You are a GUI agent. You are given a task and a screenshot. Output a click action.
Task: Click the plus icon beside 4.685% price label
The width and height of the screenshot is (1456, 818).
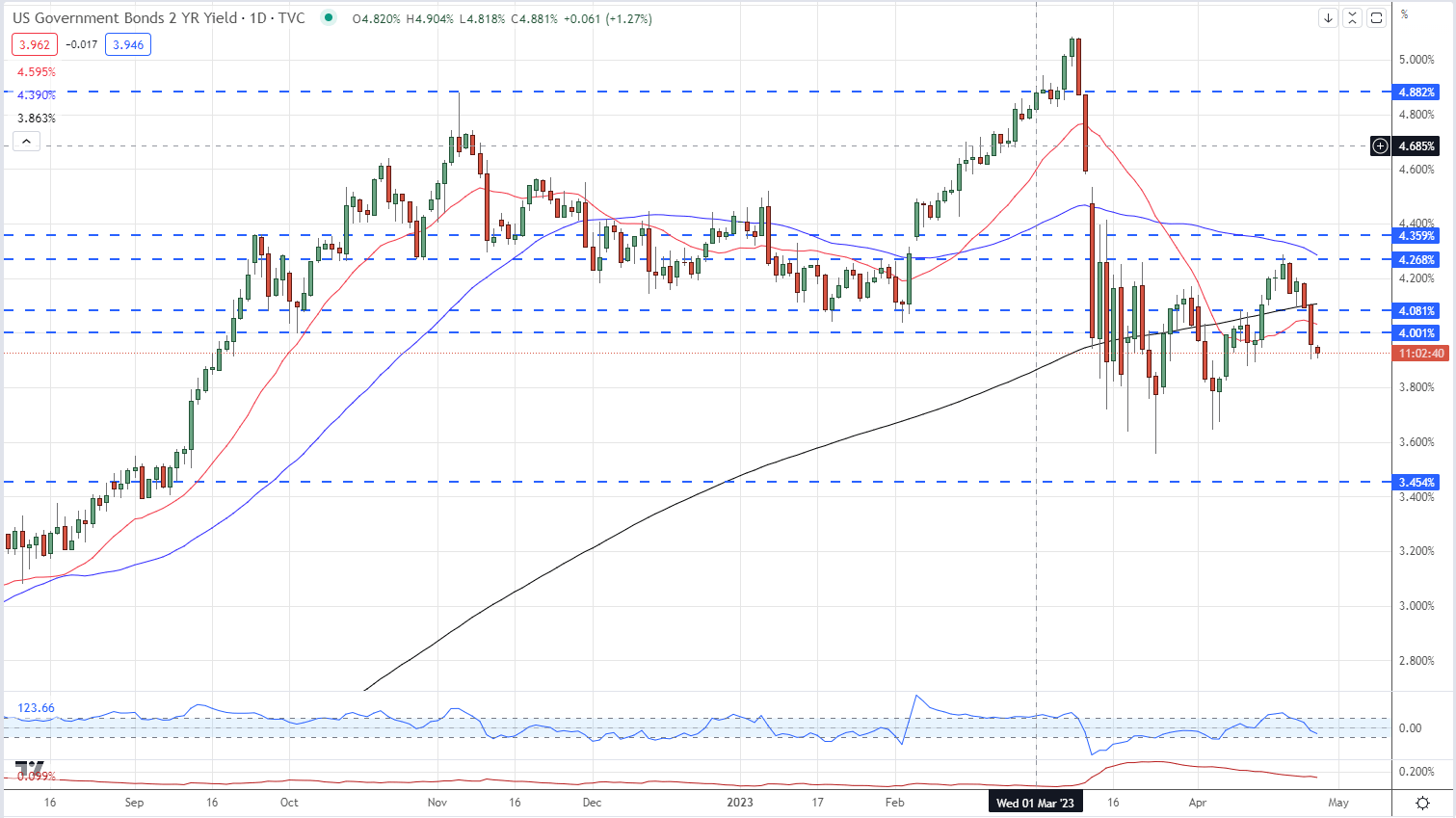click(x=1381, y=146)
